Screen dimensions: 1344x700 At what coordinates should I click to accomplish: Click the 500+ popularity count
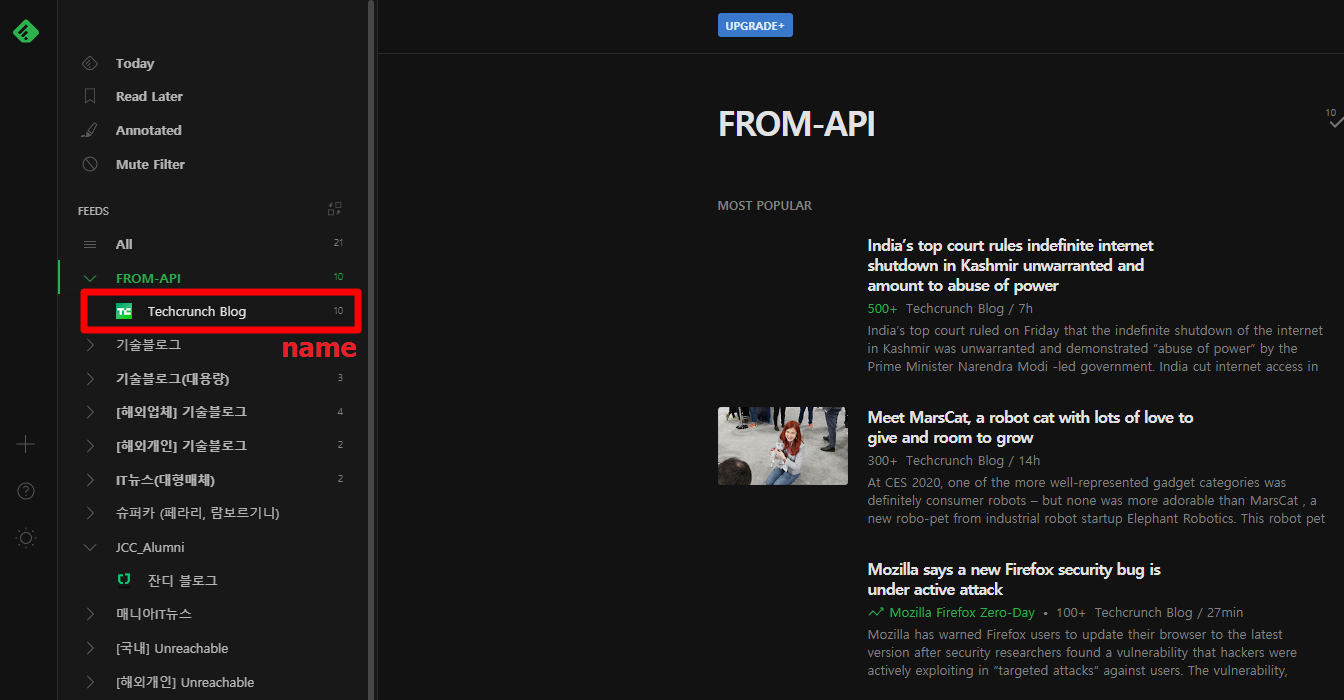click(x=883, y=309)
